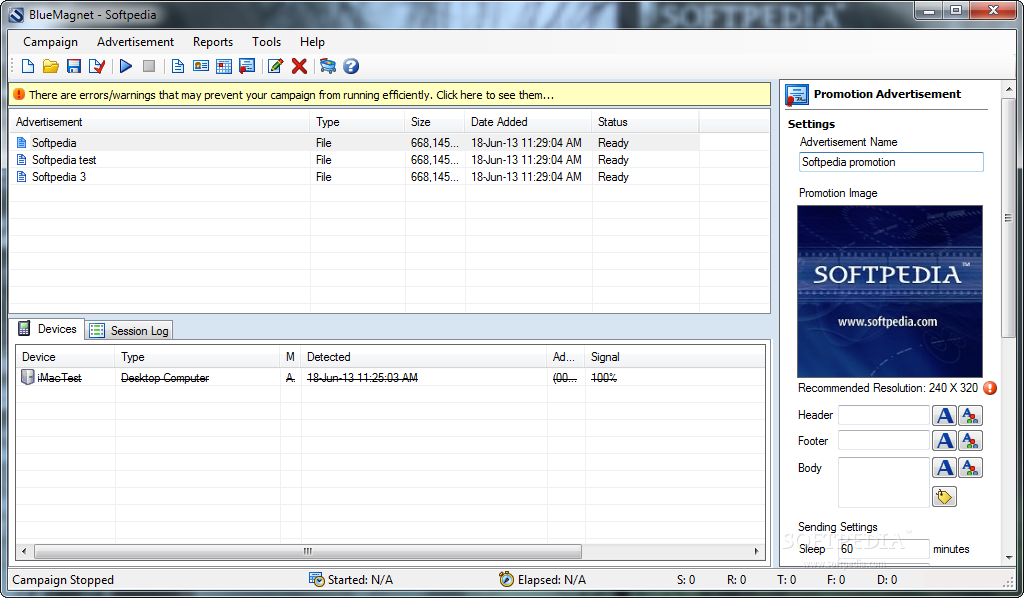The image size is (1024, 598).
Task: Sort by the Status column header
Action: point(645,121)
